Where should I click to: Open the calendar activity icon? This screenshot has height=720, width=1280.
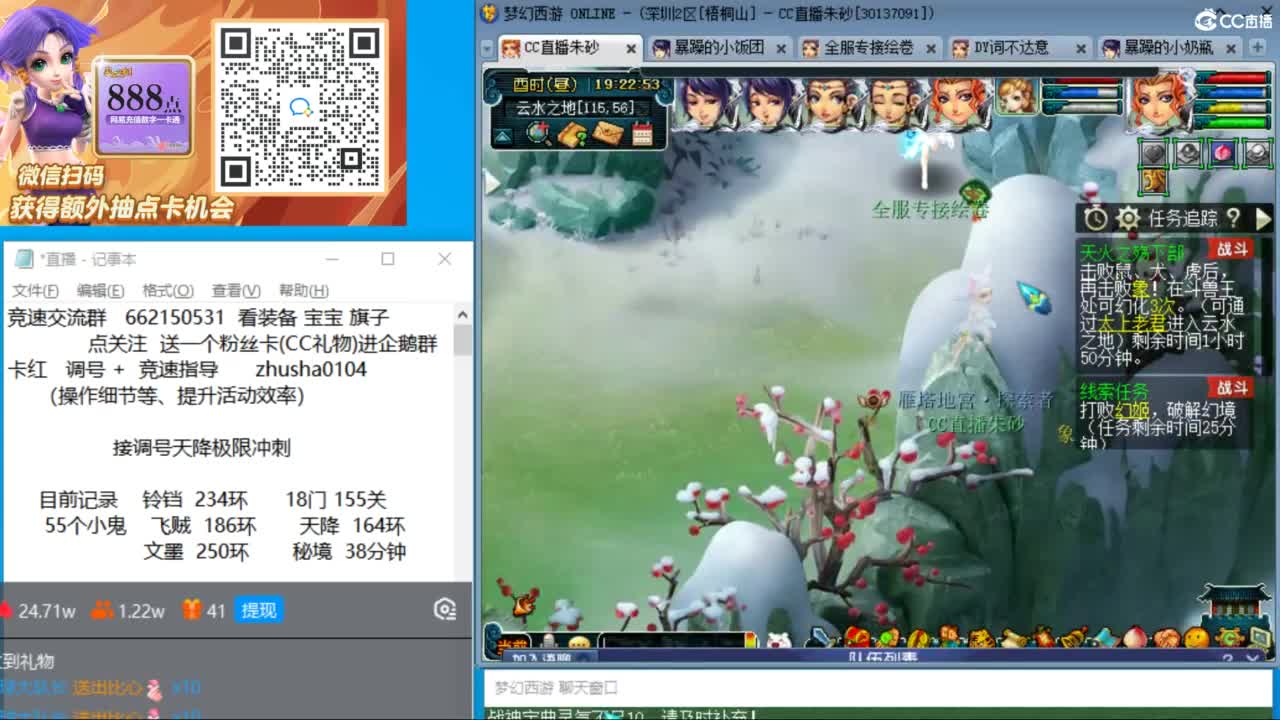tap(642, 133)
